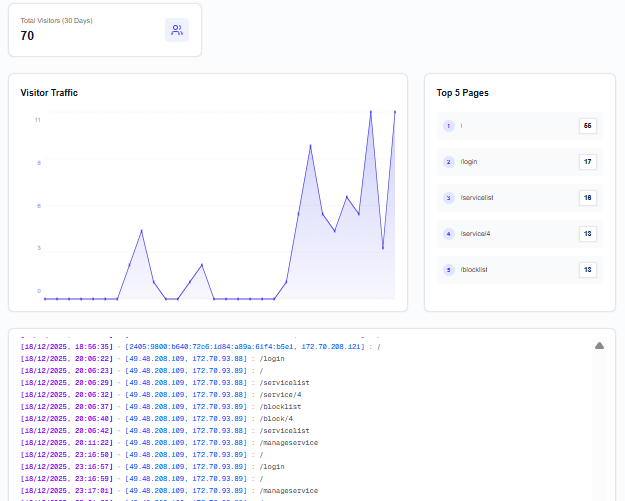Click rank badge 1 in Top 5 Pages

pos(448,126)
